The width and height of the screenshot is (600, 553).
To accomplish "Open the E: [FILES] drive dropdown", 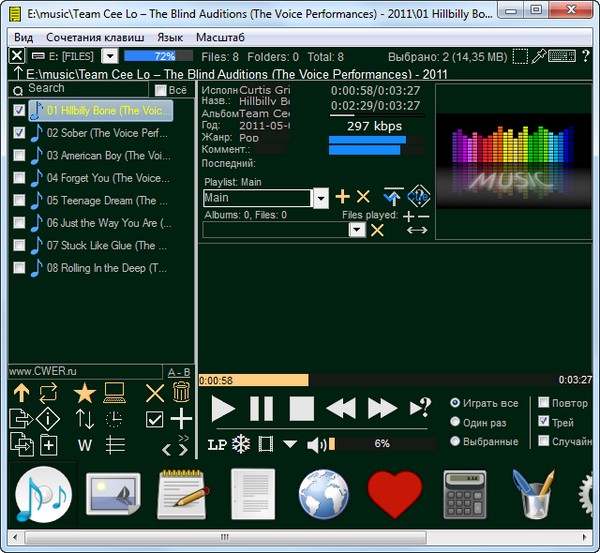I will click(x=110, y=57).
